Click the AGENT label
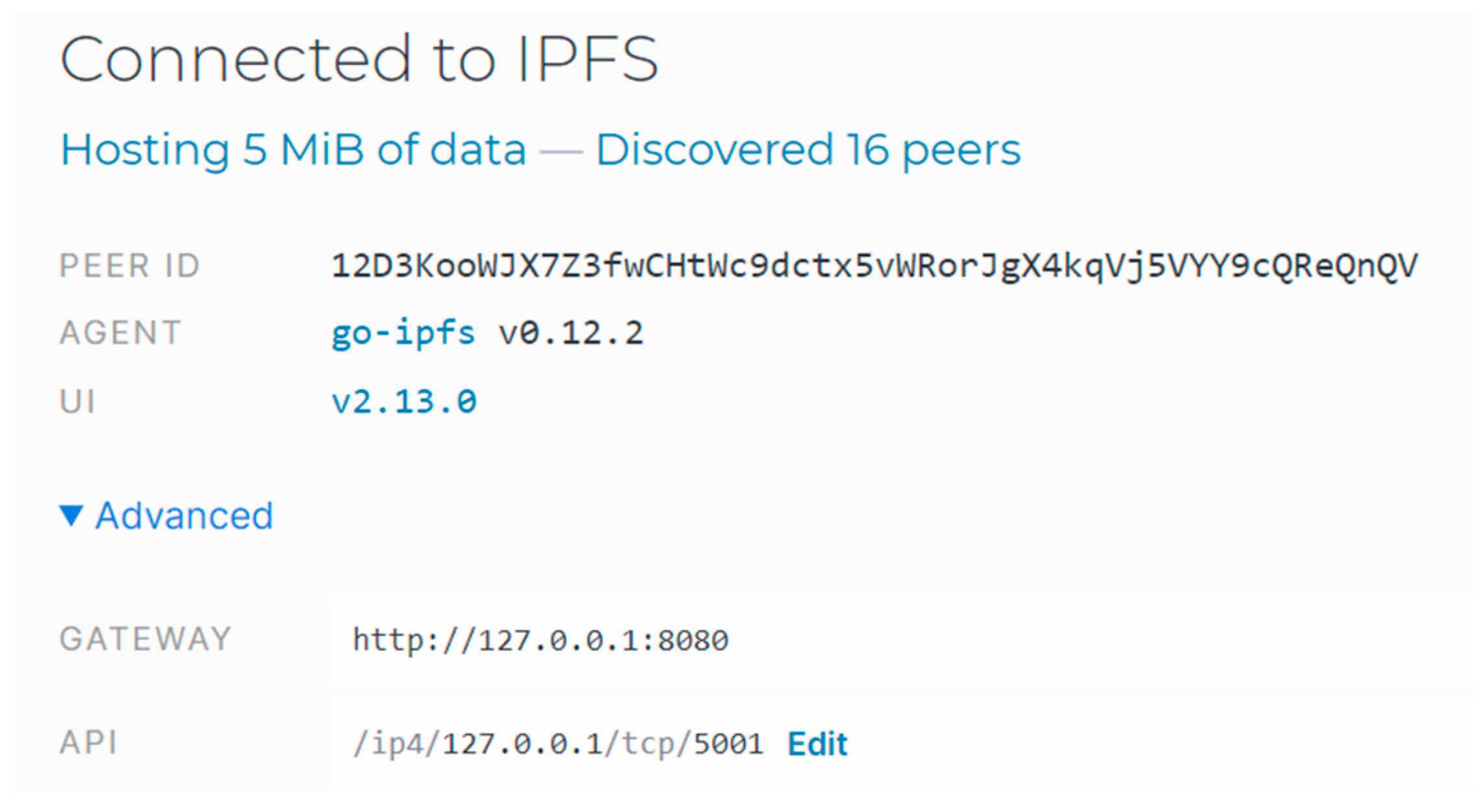The width and height of the screenshot is (1483, 812). (120, 332)
